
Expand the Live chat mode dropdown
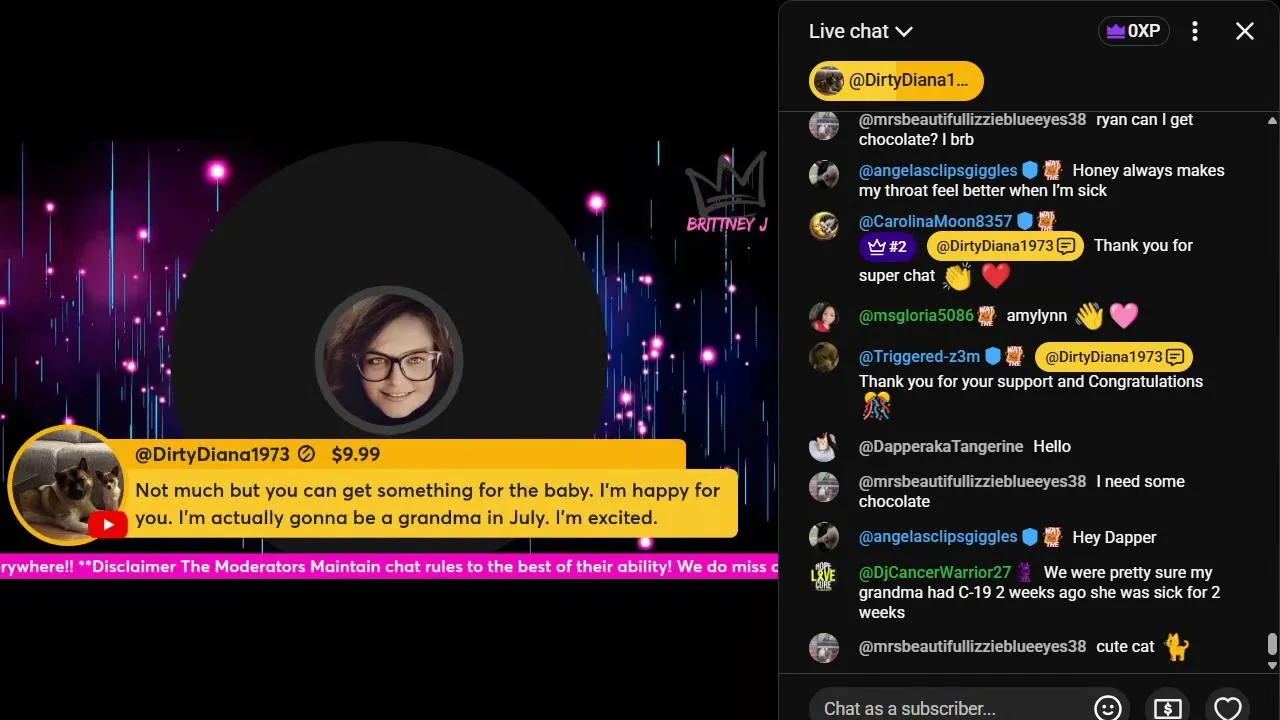click(x=860, y=31)
